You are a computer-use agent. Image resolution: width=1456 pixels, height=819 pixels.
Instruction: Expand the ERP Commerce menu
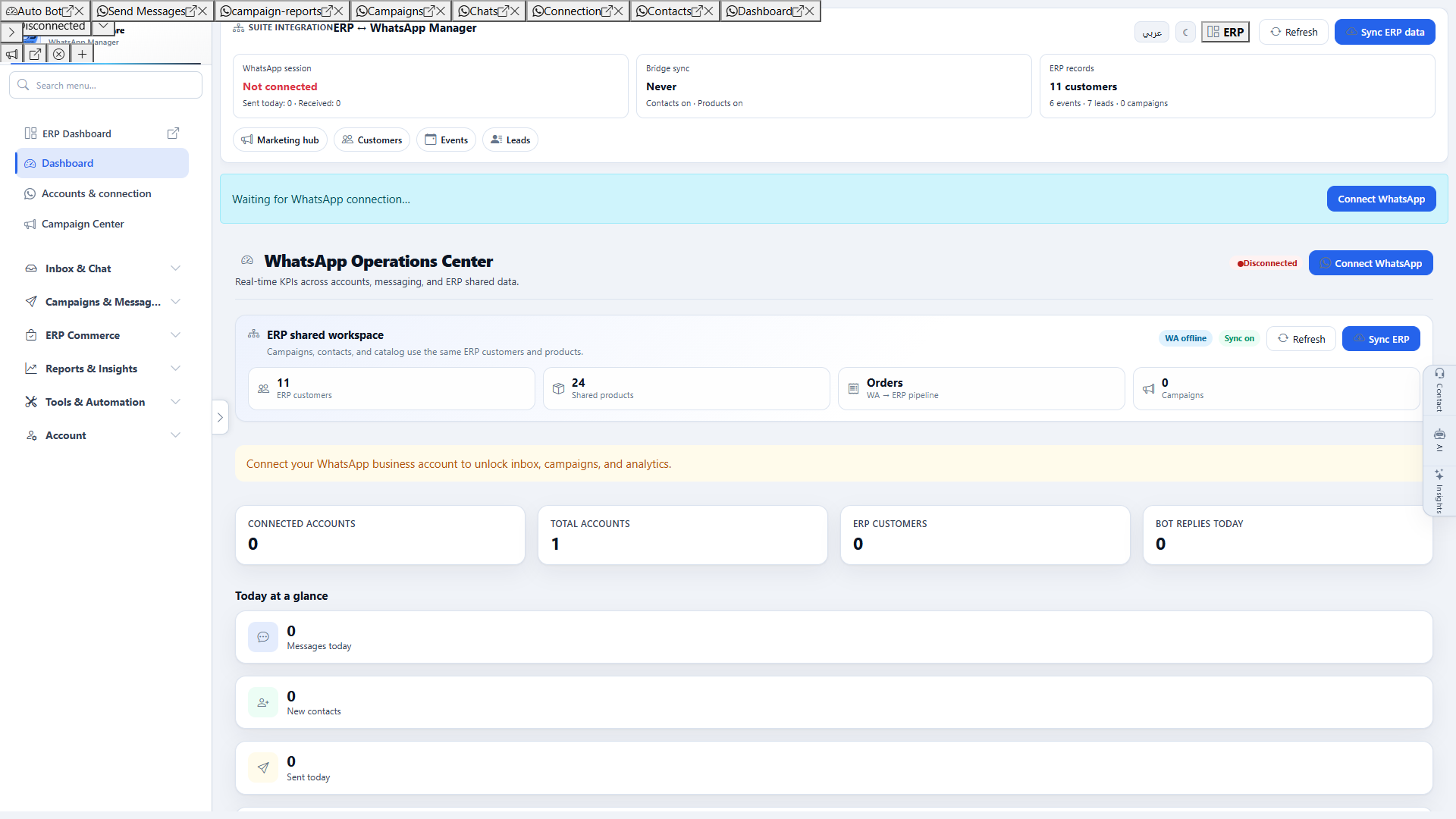(102, 335)
